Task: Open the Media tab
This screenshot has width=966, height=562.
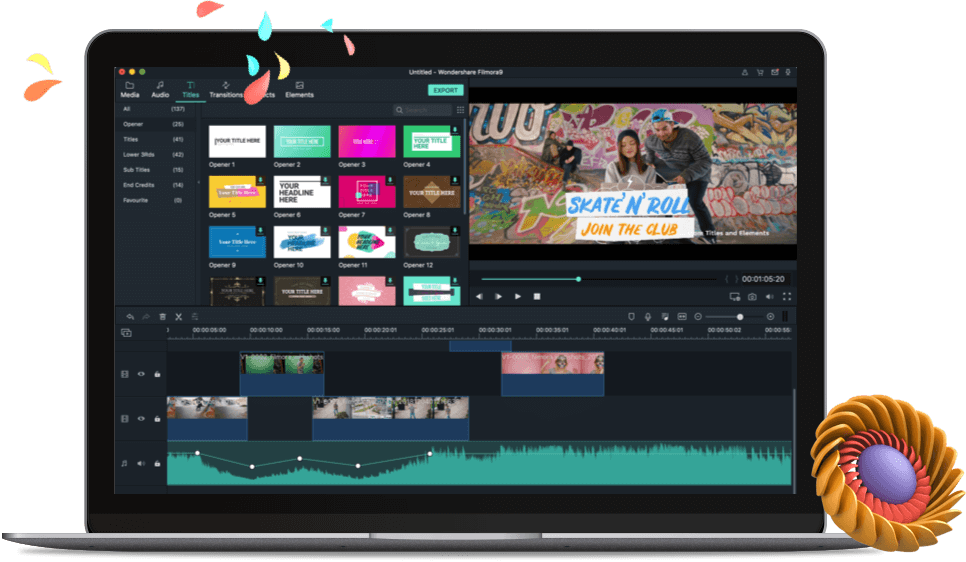Action: tap(129, 90)
